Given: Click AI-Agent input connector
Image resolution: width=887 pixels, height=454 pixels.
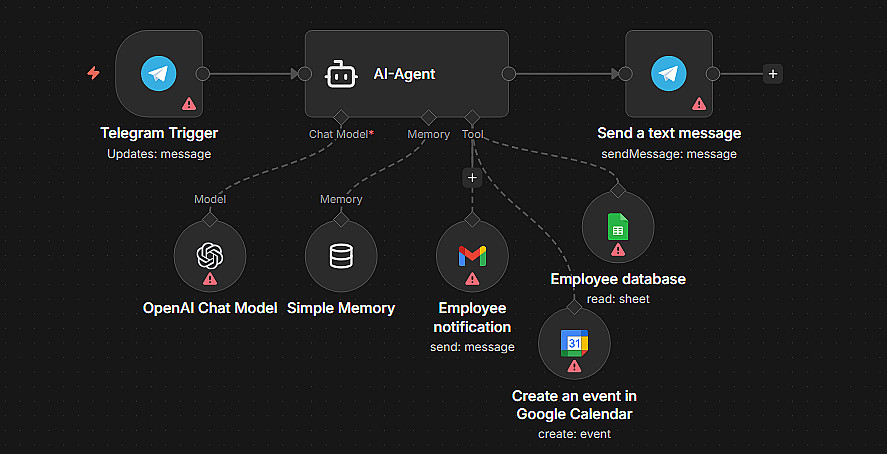Looking at the screenshot, I should [x=305, y=74].
